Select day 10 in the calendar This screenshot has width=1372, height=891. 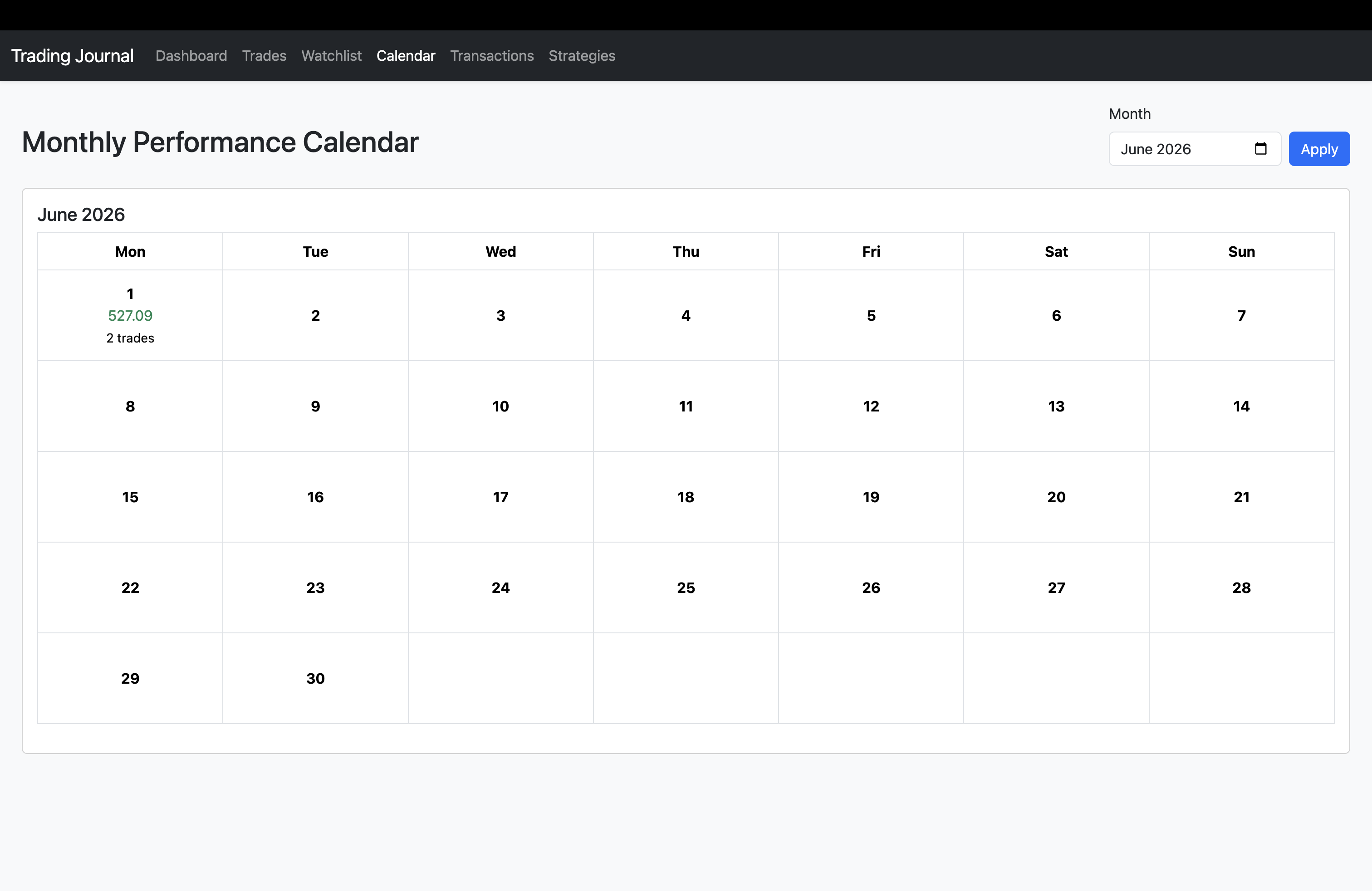pos(500,406)
